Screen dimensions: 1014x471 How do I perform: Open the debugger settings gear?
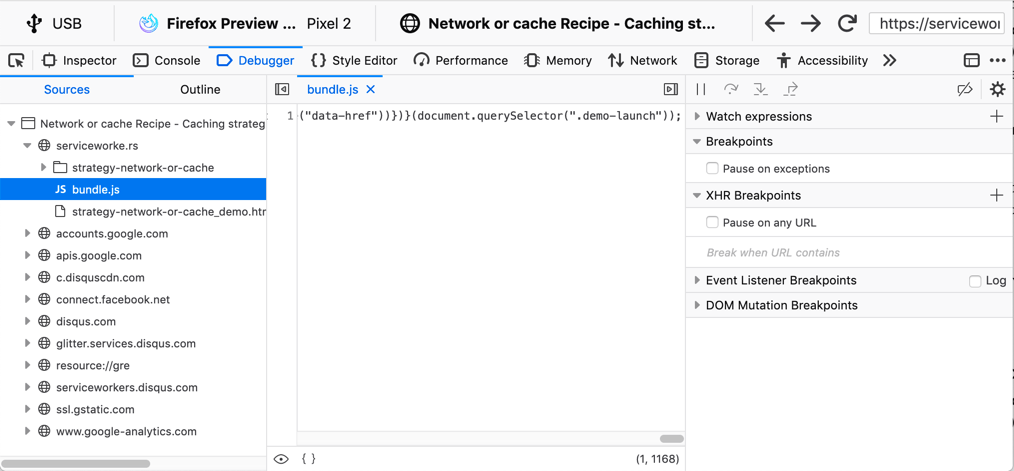[x=997, y=90]
